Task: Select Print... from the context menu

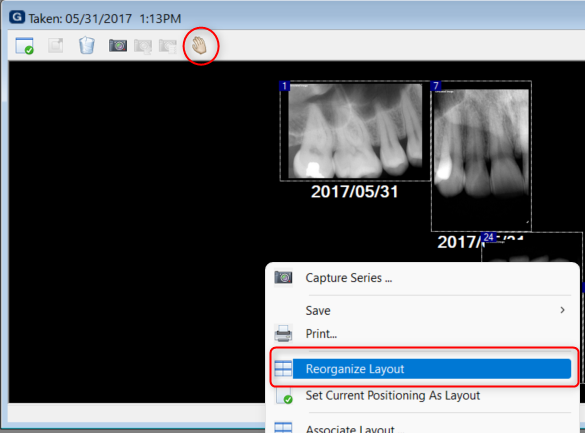Action: tap(422, 333)
